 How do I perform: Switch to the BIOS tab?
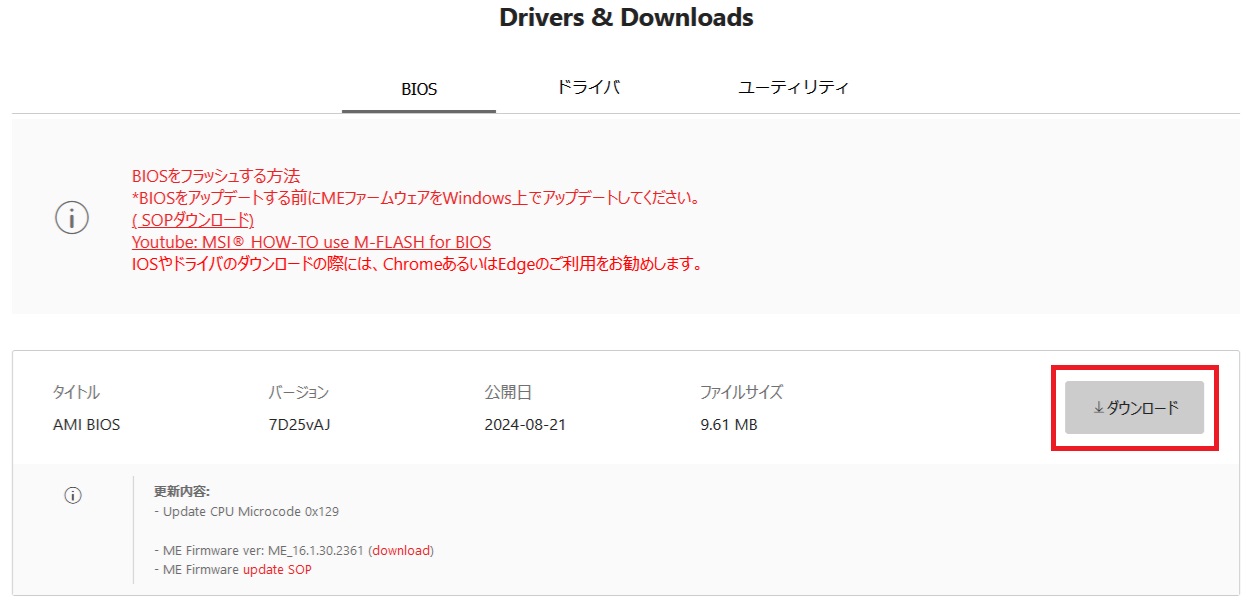point(419,89)
